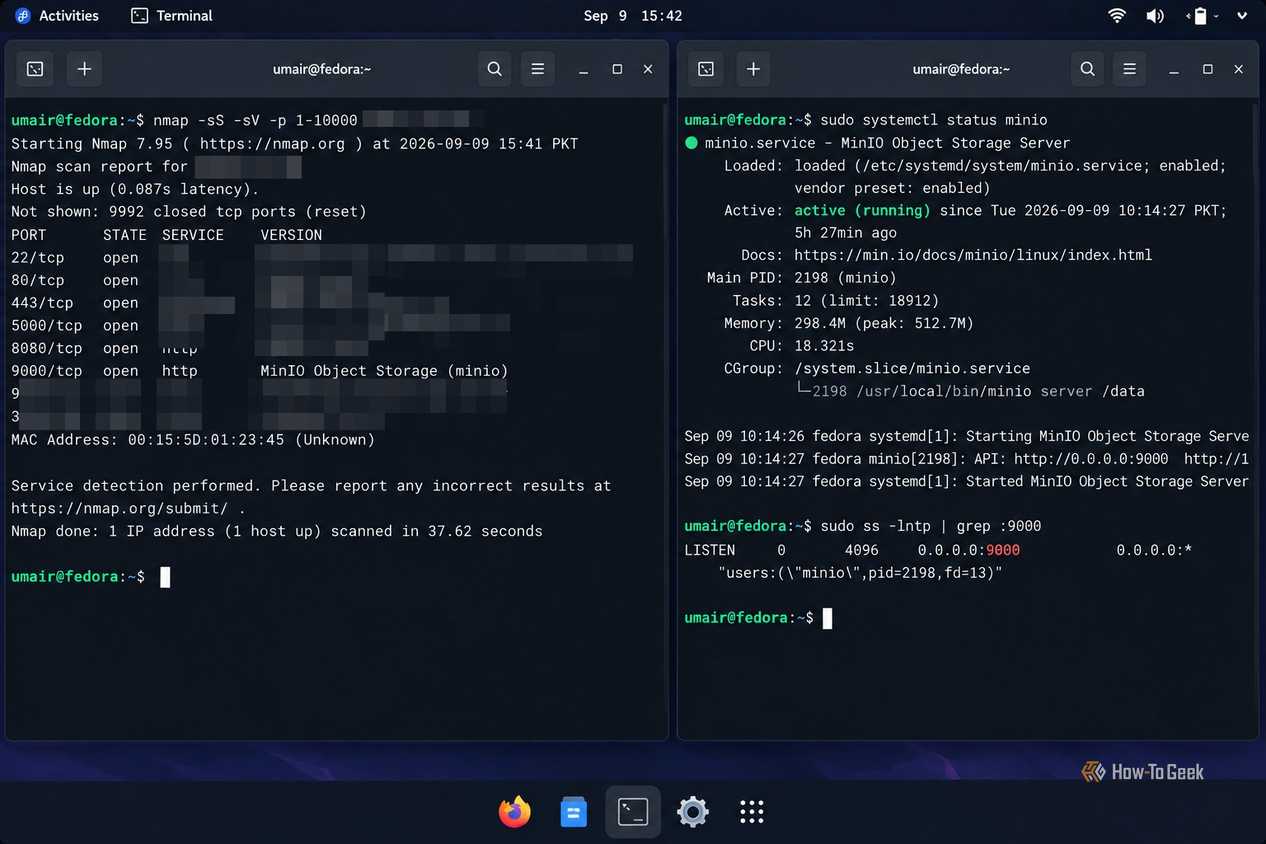Open search in left terminal window
Viewport: 1266px width, 844px height.
(x=495, y=69)
